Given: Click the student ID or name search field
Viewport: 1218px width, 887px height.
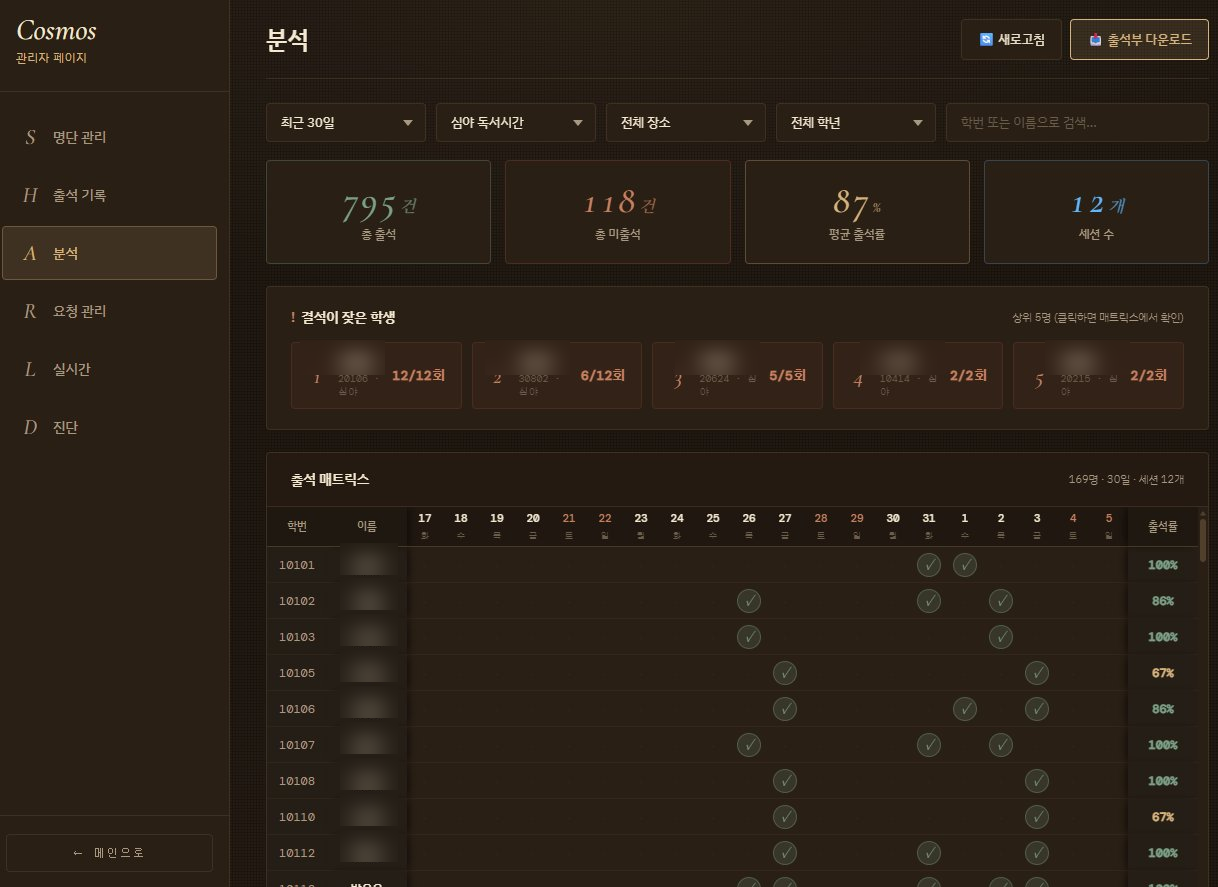Looking at the screenshot, I should point(1076,123).
